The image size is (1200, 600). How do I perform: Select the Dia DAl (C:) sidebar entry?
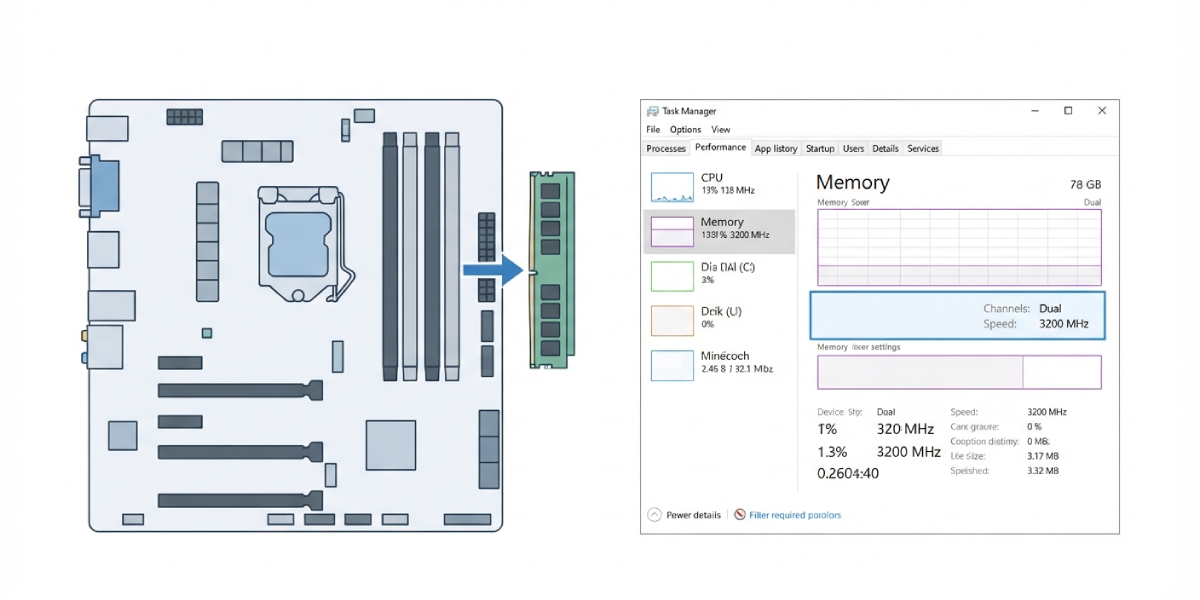[720, 275]
